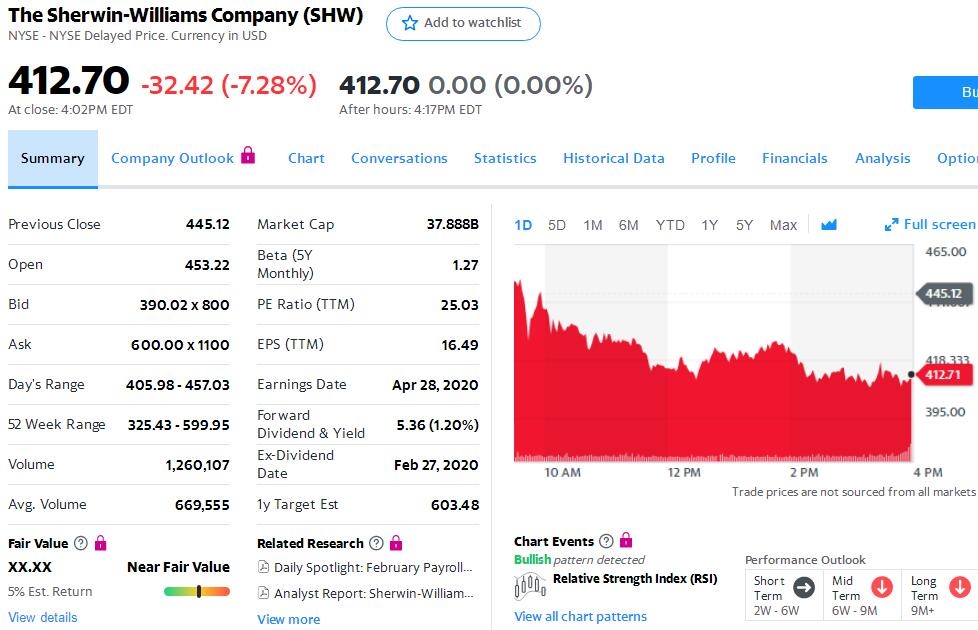The width and height of the screenshot is (978, 630).
Task: Click the Mid Term down arrow icon
Action: point(882,588)
